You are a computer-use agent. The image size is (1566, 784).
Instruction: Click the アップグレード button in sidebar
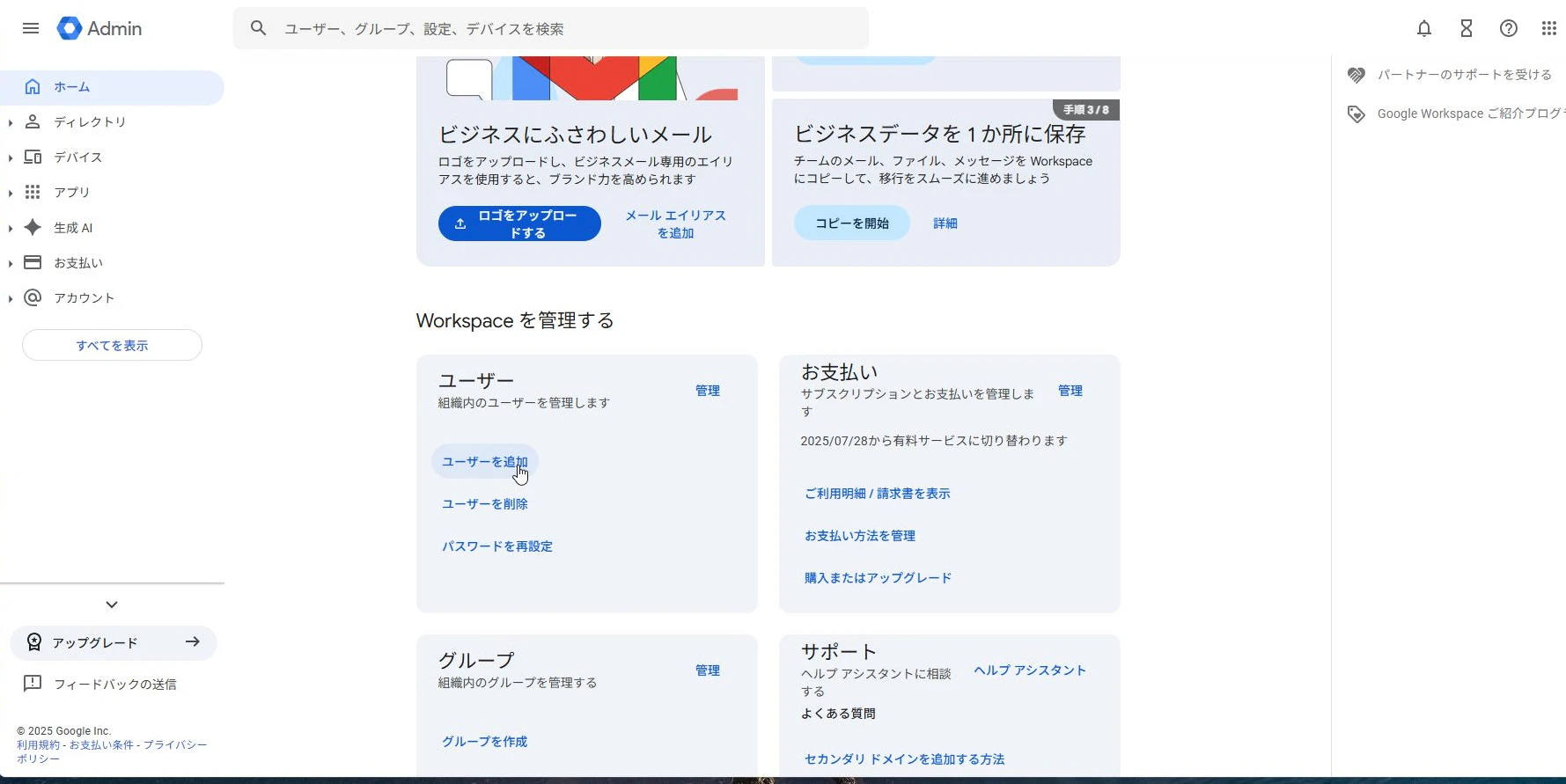click(114, 642)
